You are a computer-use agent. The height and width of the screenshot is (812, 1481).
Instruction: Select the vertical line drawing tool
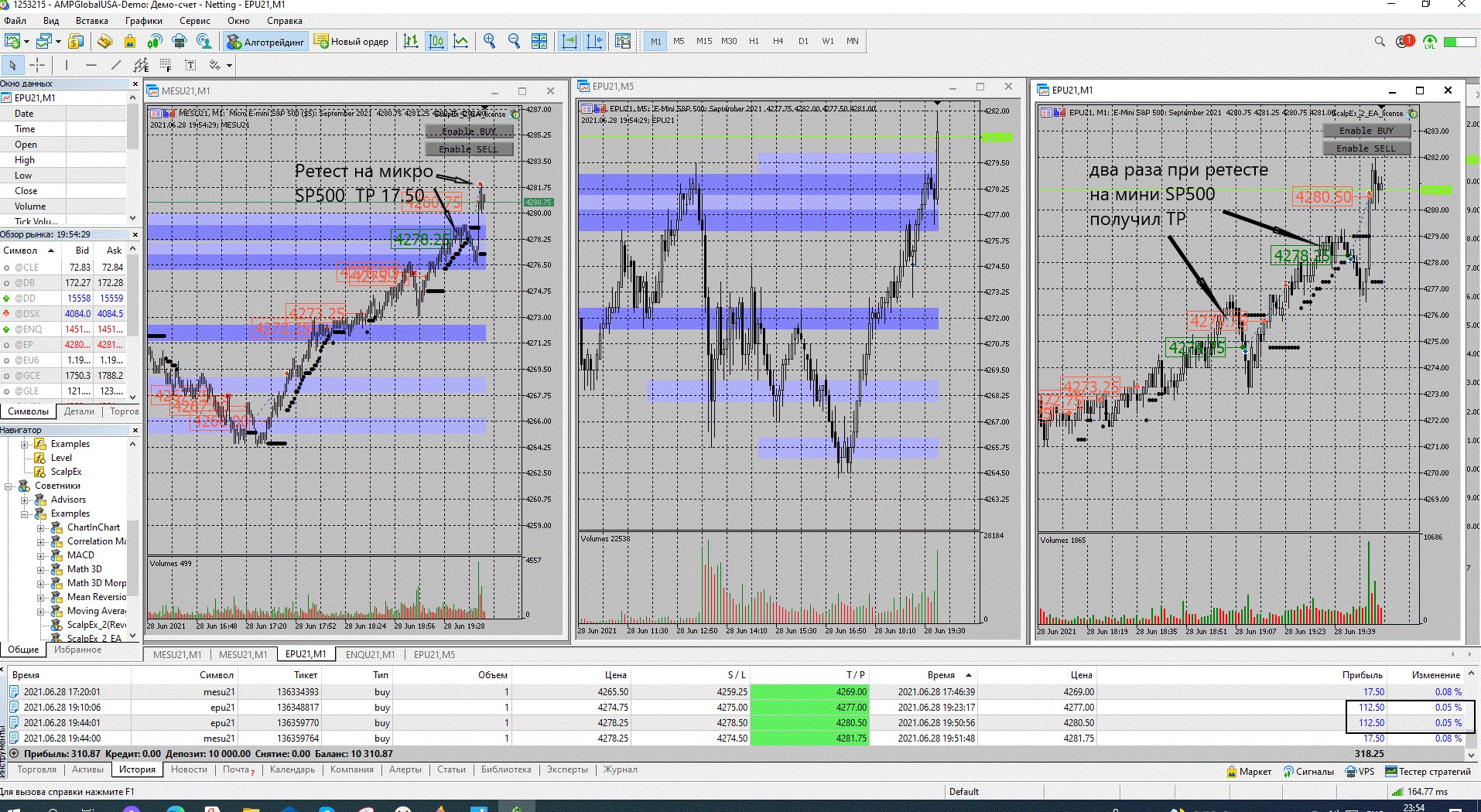(x=67, y=65)
